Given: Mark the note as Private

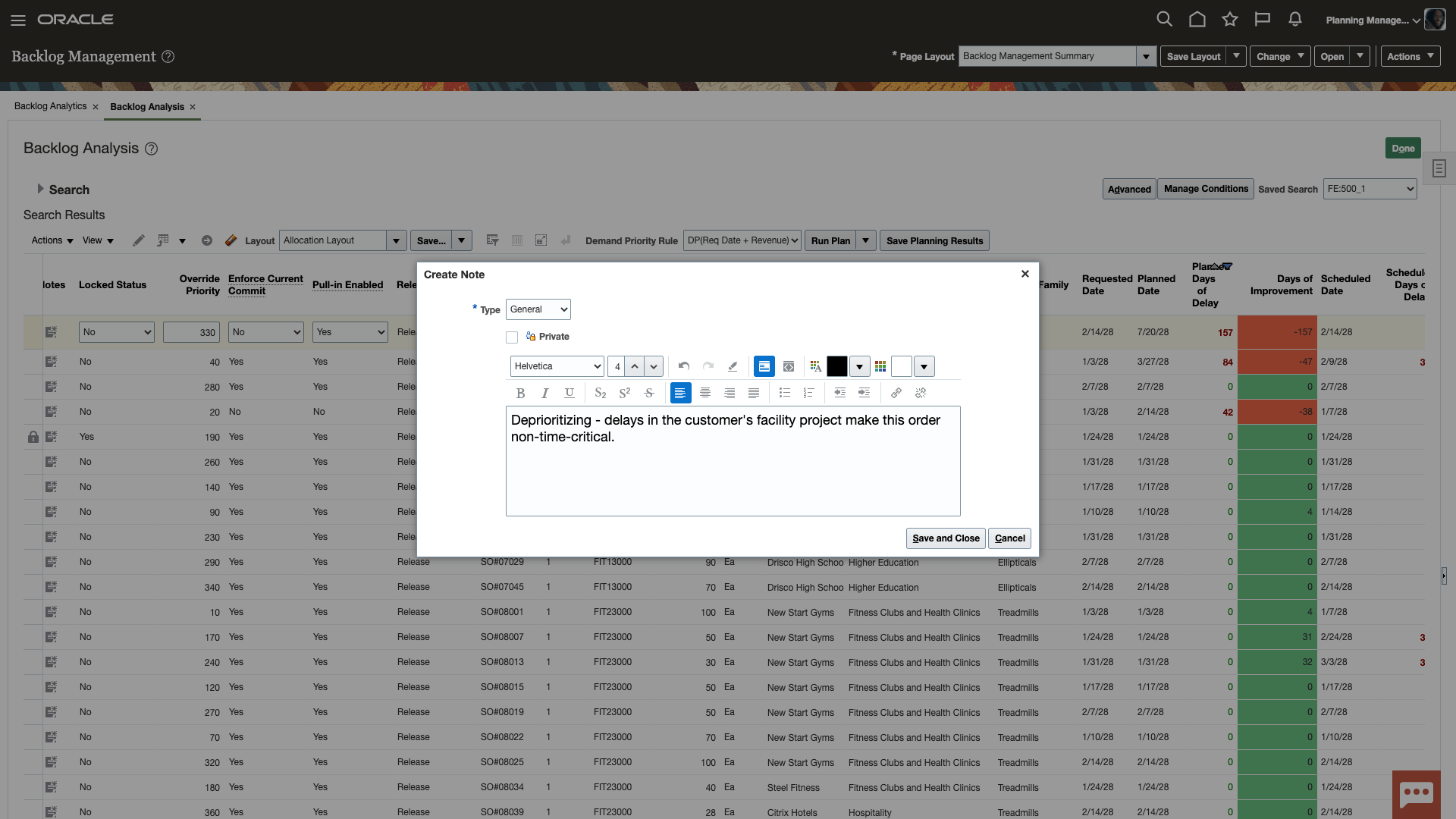Looking at the screenshot, I should pos(512,337).
